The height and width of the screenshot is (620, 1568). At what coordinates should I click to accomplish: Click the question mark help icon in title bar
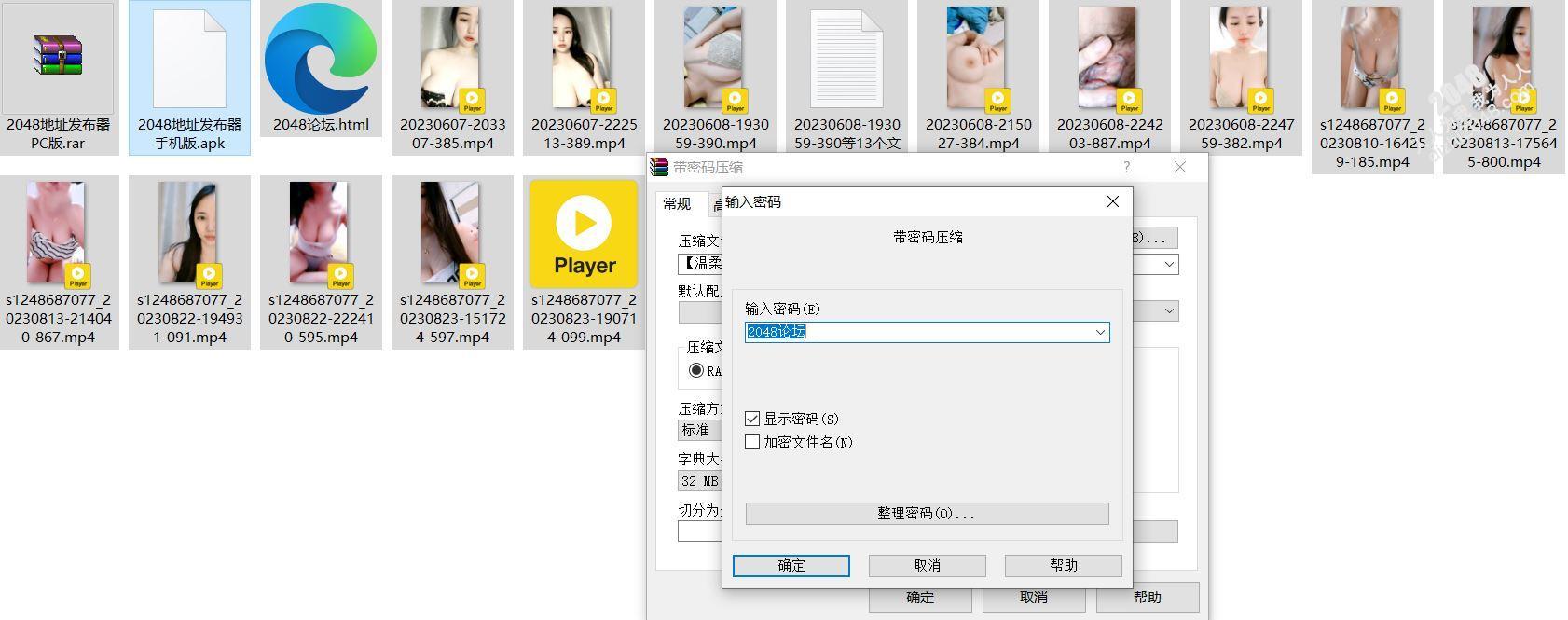pyautogui.click(x=1126, y=168)
